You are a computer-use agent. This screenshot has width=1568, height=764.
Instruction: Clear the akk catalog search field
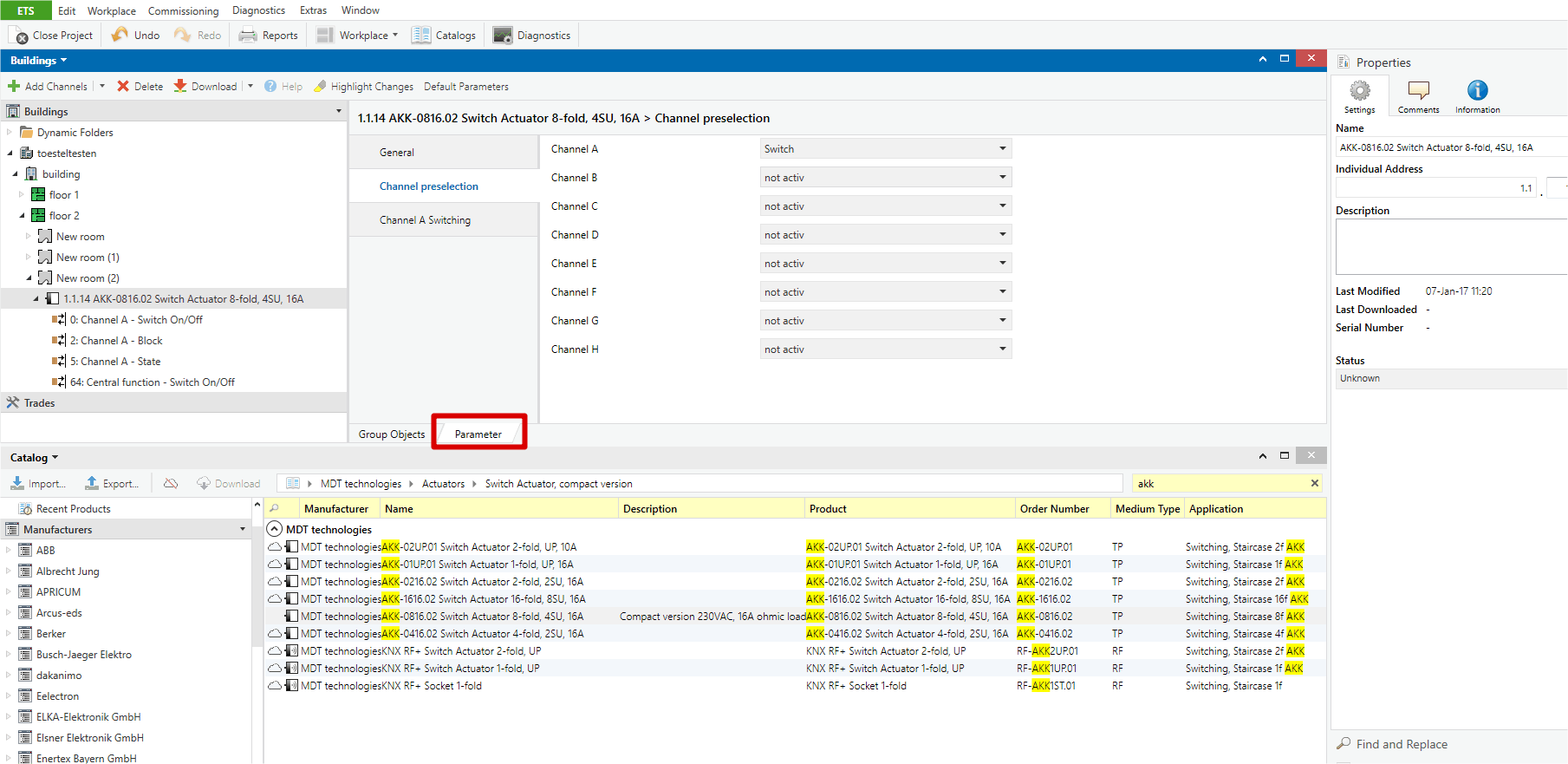1314,483
